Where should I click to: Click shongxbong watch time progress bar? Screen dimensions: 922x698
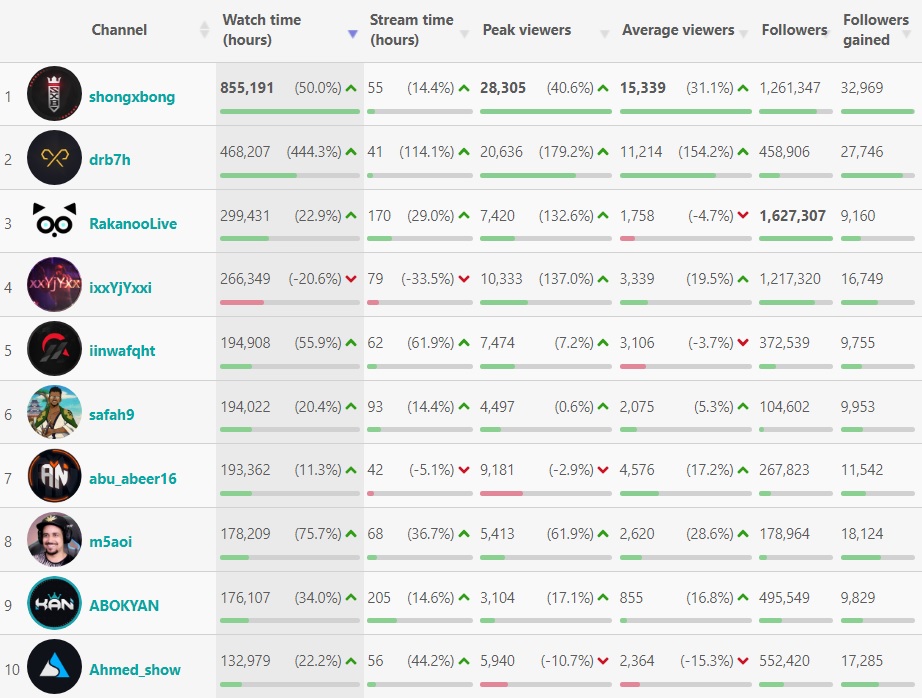(x=289, y=111)
